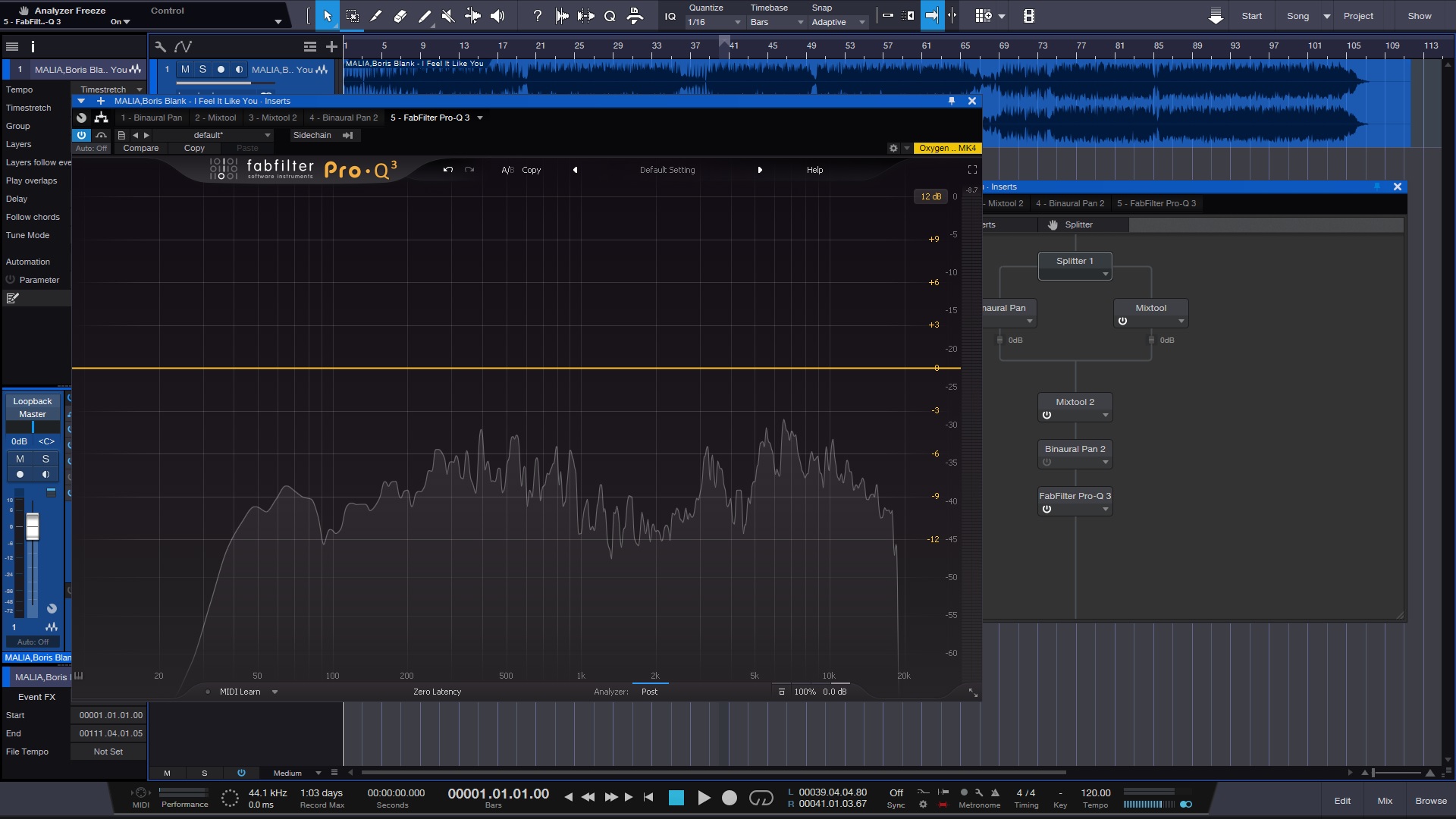Select the Range tool

[x=353, y=16]
